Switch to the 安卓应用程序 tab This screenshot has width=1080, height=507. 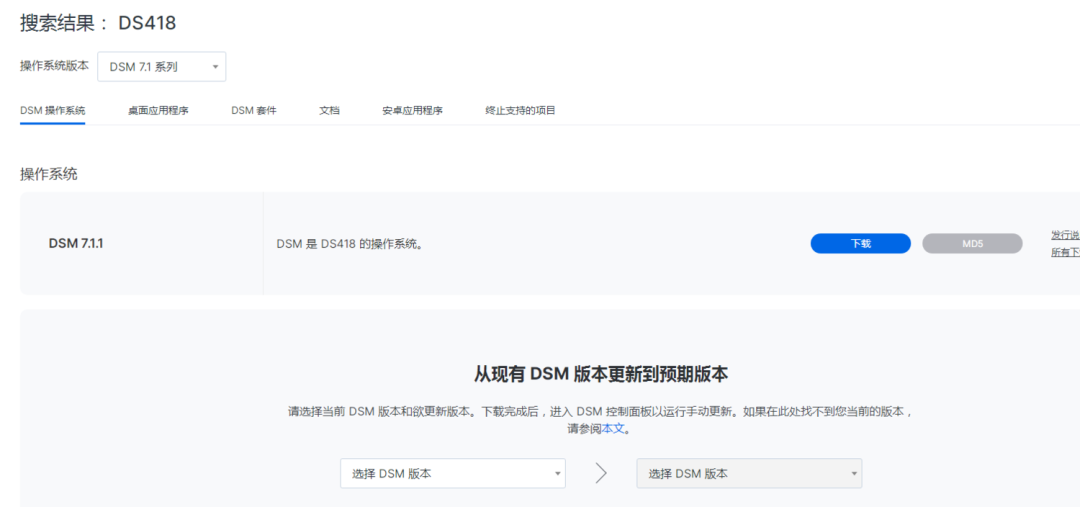pyautogui.click(x=412, y=111)
